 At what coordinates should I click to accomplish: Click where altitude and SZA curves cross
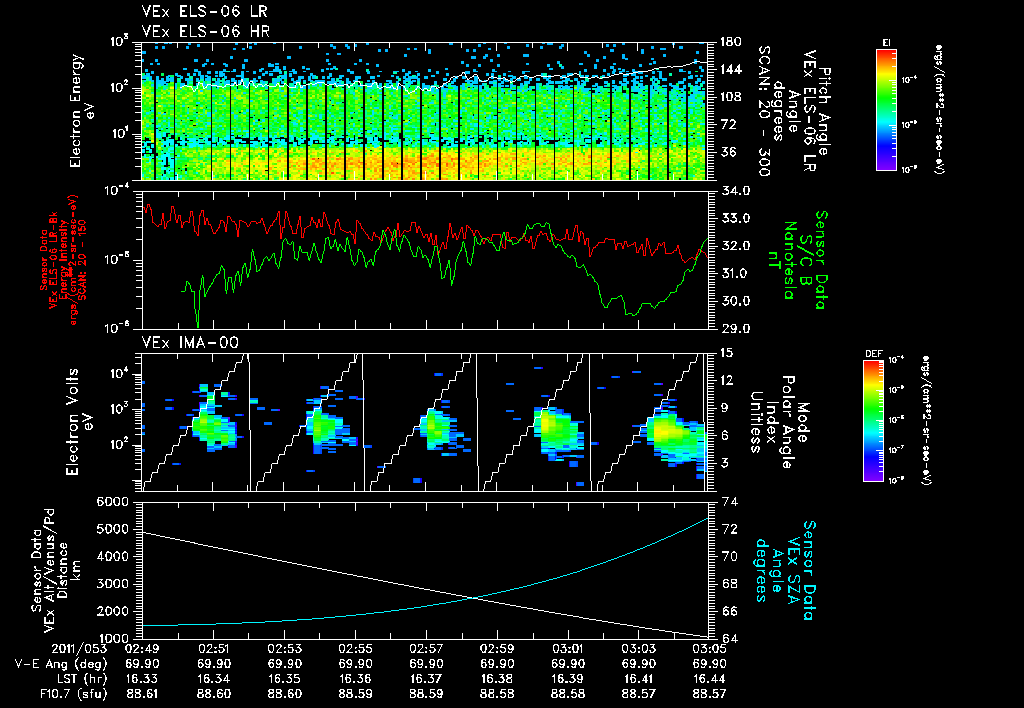(473, 598)
